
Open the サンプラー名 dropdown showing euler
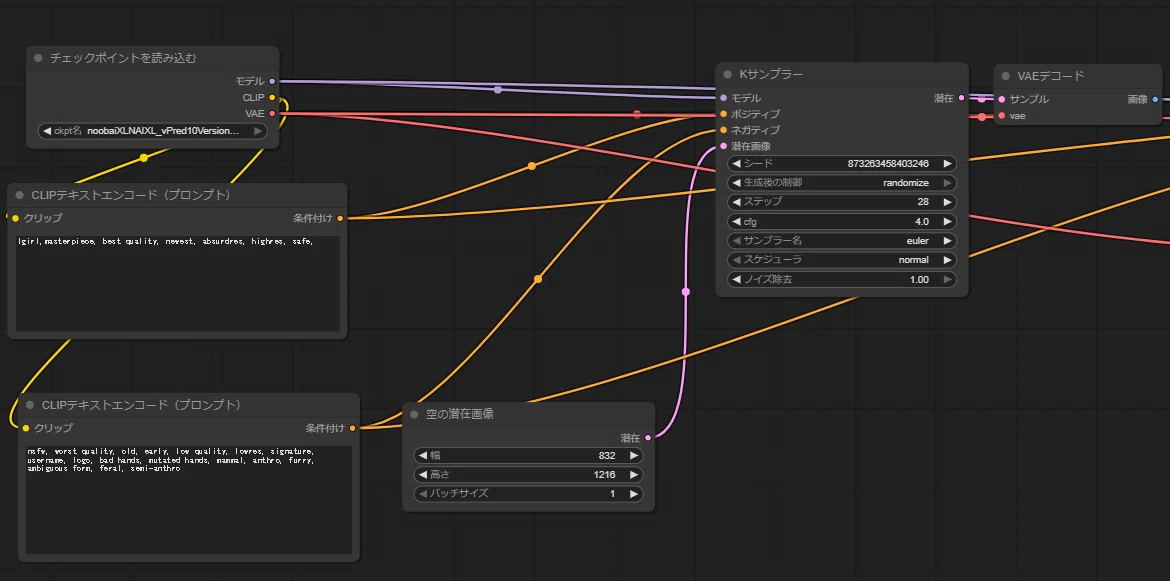(842, 241)
